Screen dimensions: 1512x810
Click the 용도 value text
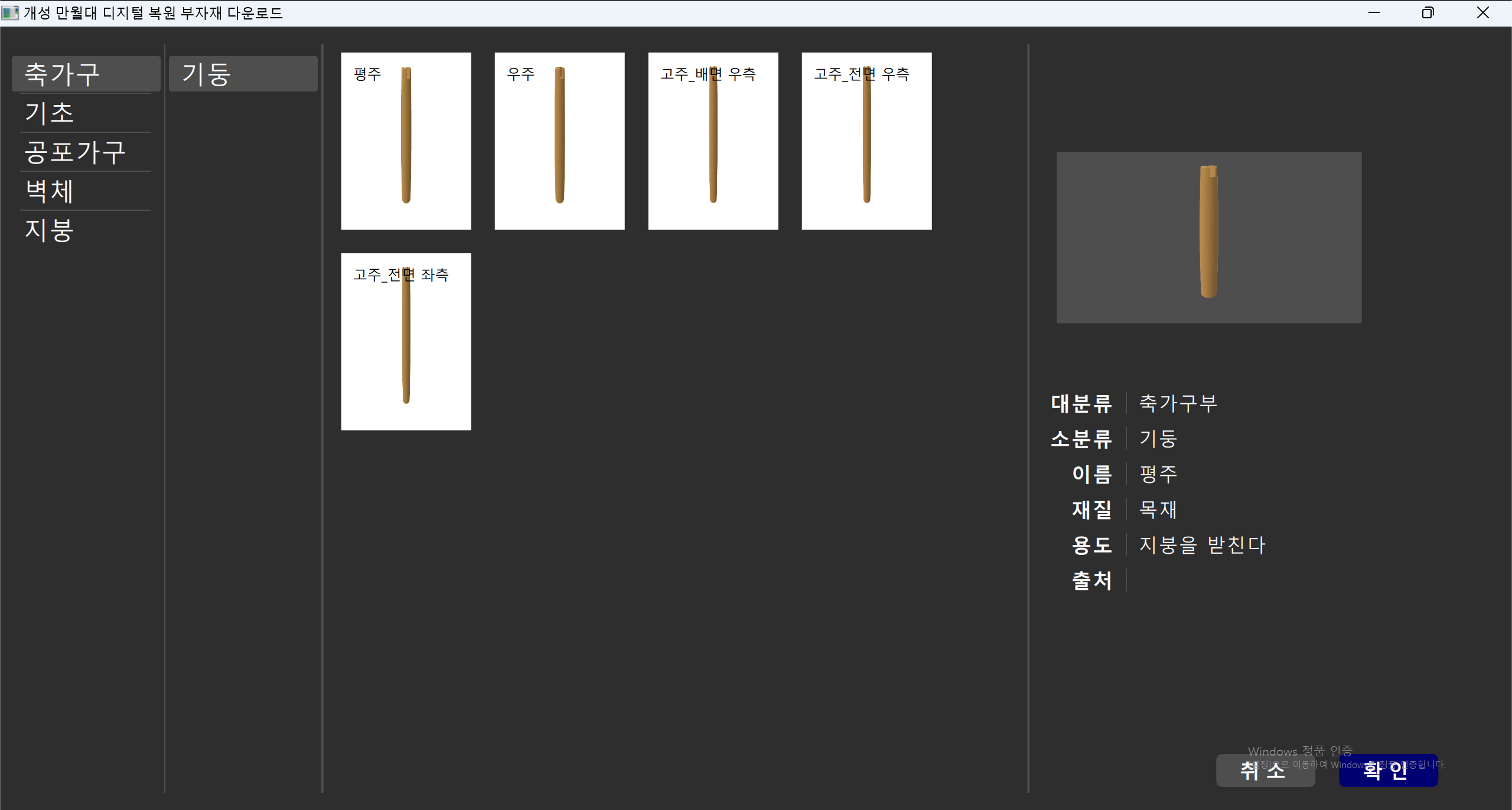[x=1202, y=545]
